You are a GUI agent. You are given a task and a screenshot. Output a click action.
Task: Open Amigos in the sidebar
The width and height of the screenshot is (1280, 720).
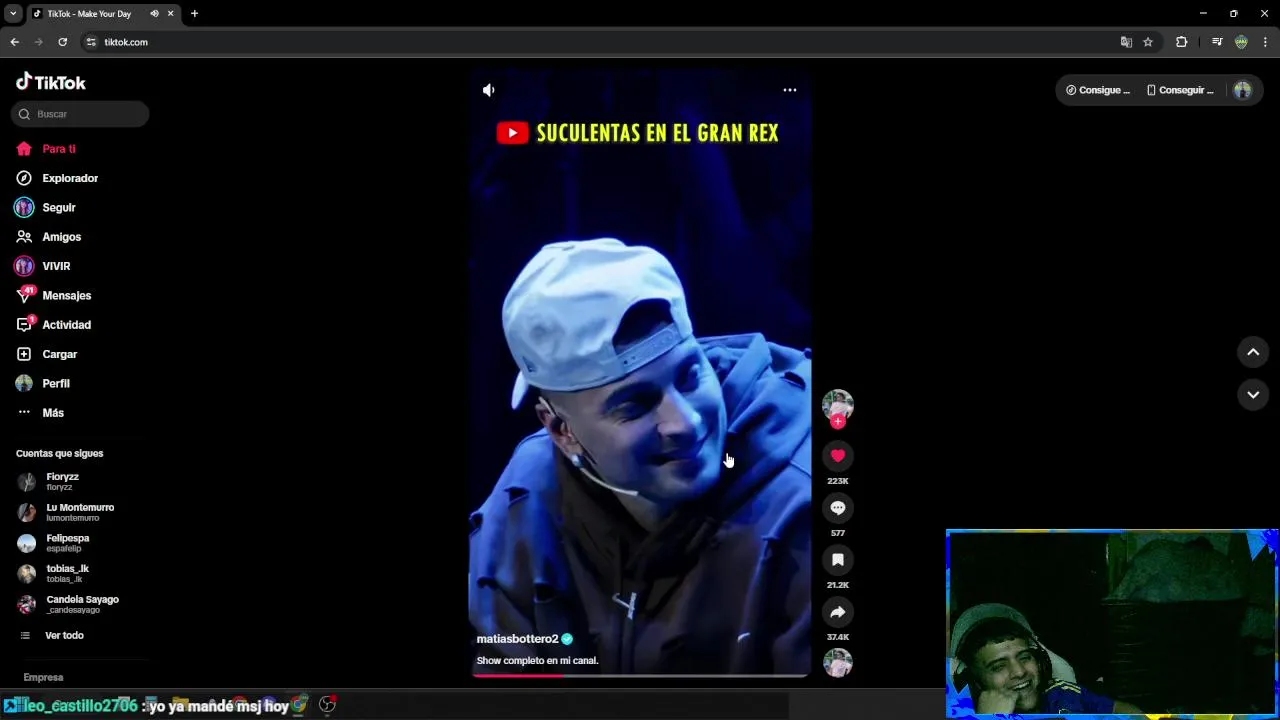(49, 237)
